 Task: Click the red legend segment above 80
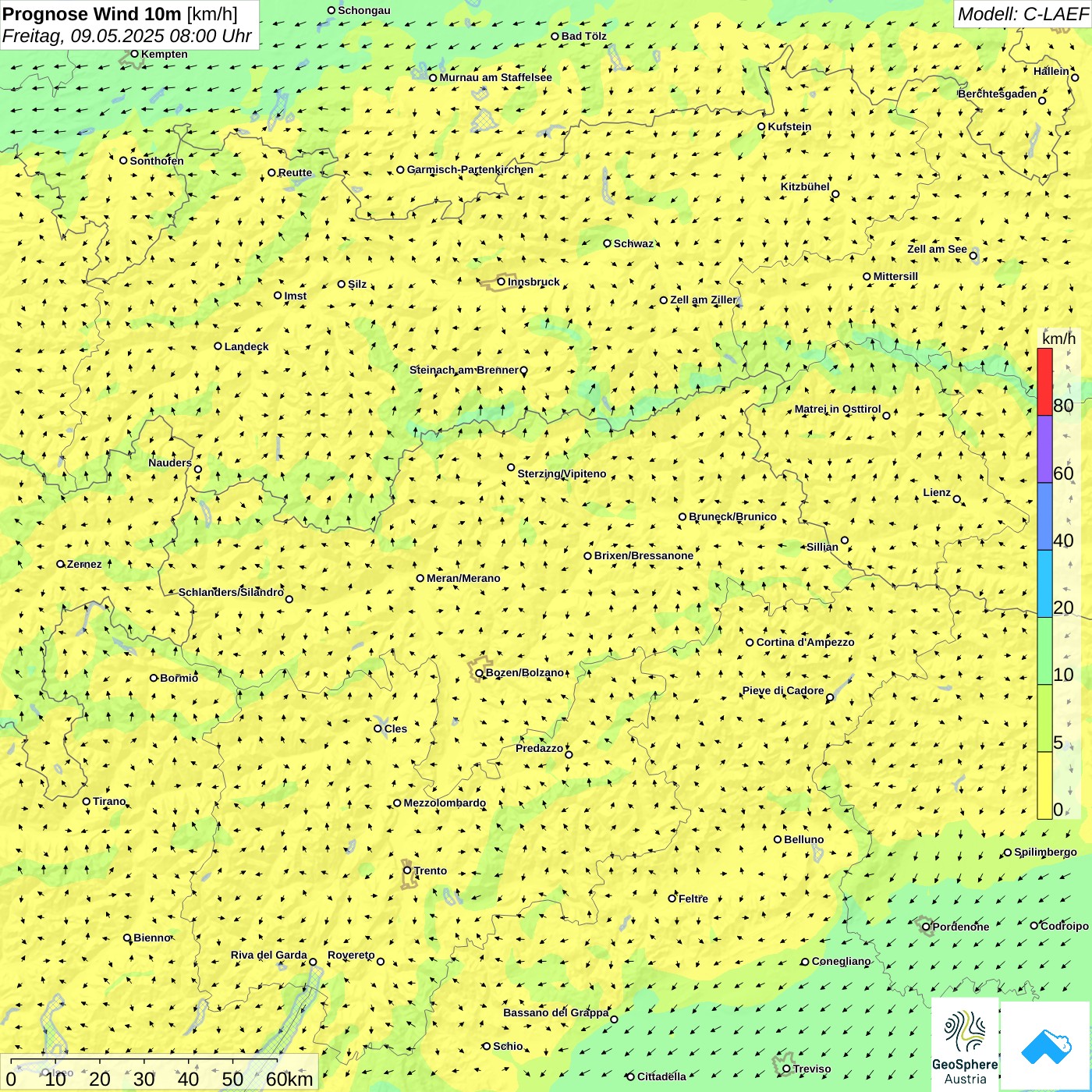tap(1044, 382)
